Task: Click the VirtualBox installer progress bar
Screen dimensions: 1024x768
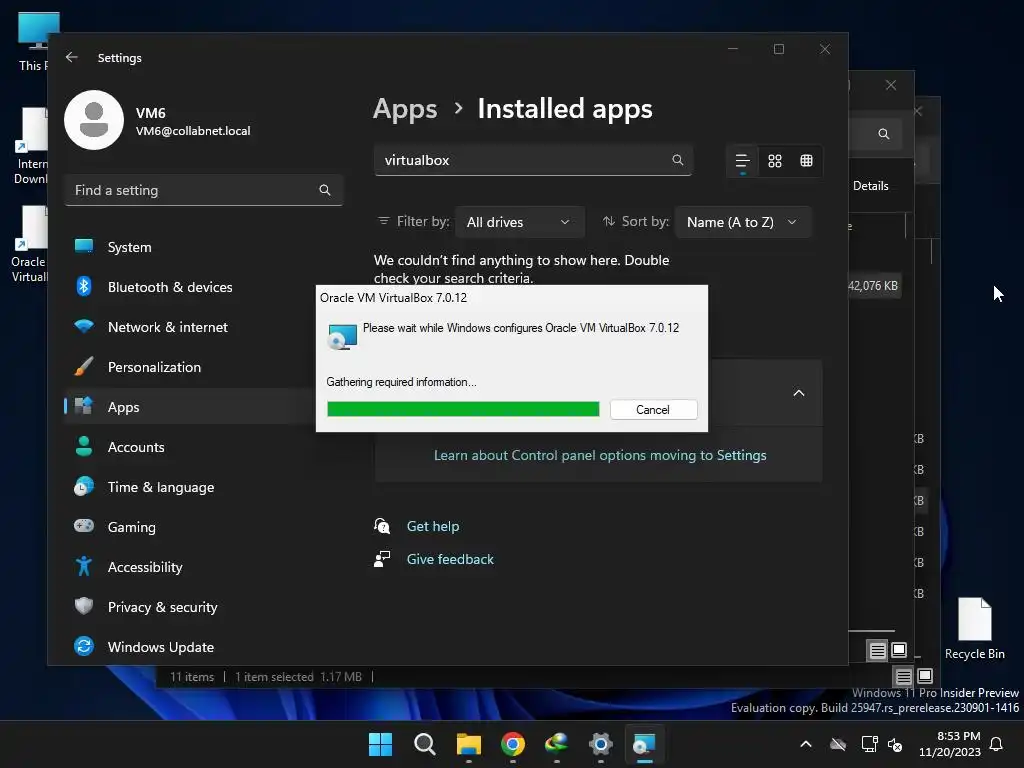Action: [x=463, y=409]
